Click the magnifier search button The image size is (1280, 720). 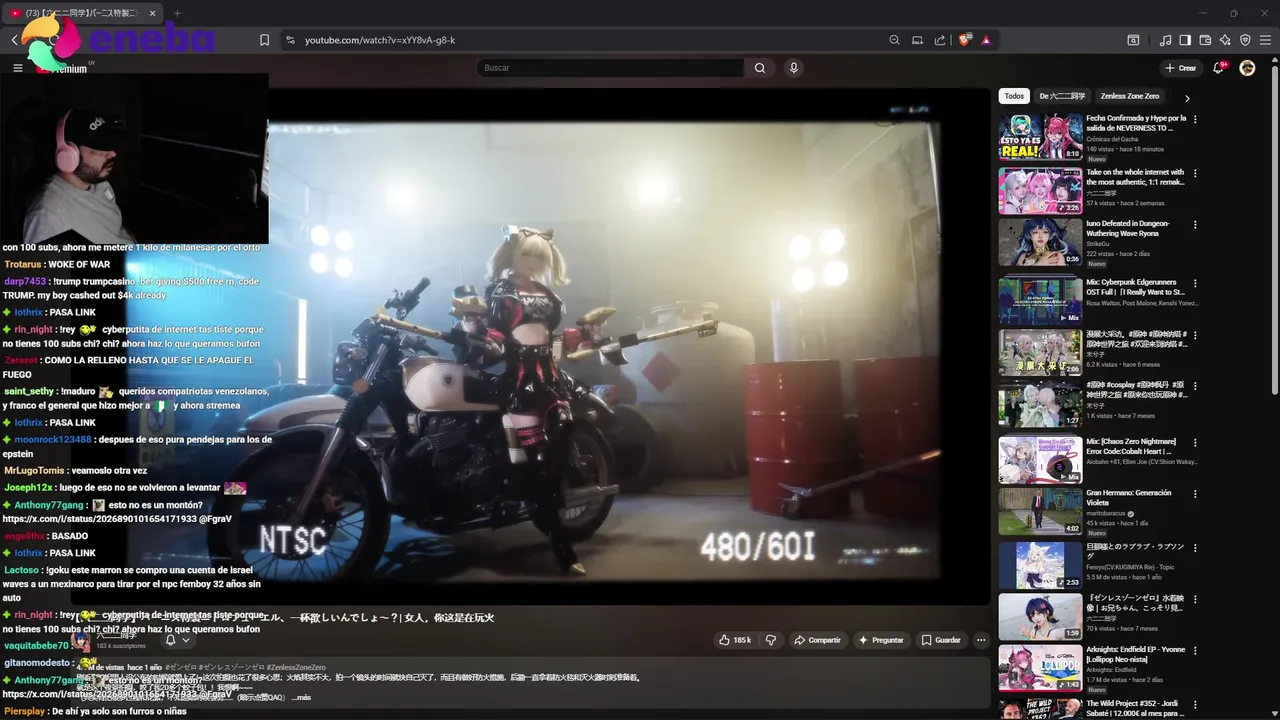click(760, 68)
